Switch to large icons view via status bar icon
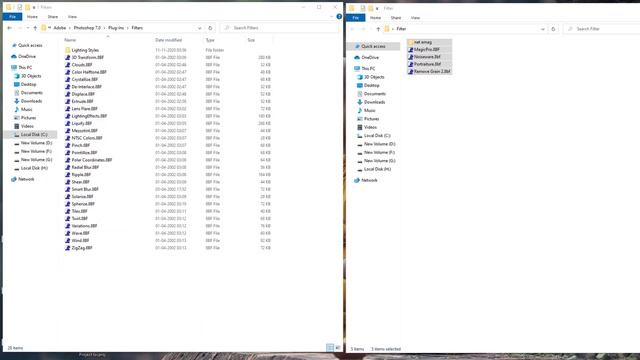 coord(338,347)
